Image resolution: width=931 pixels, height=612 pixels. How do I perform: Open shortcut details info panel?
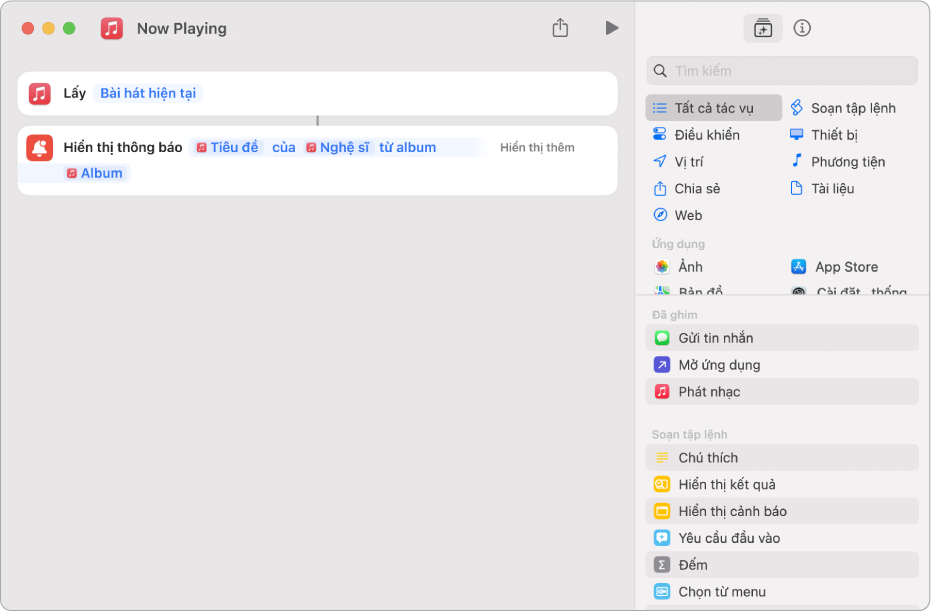(x=802, y=28)
